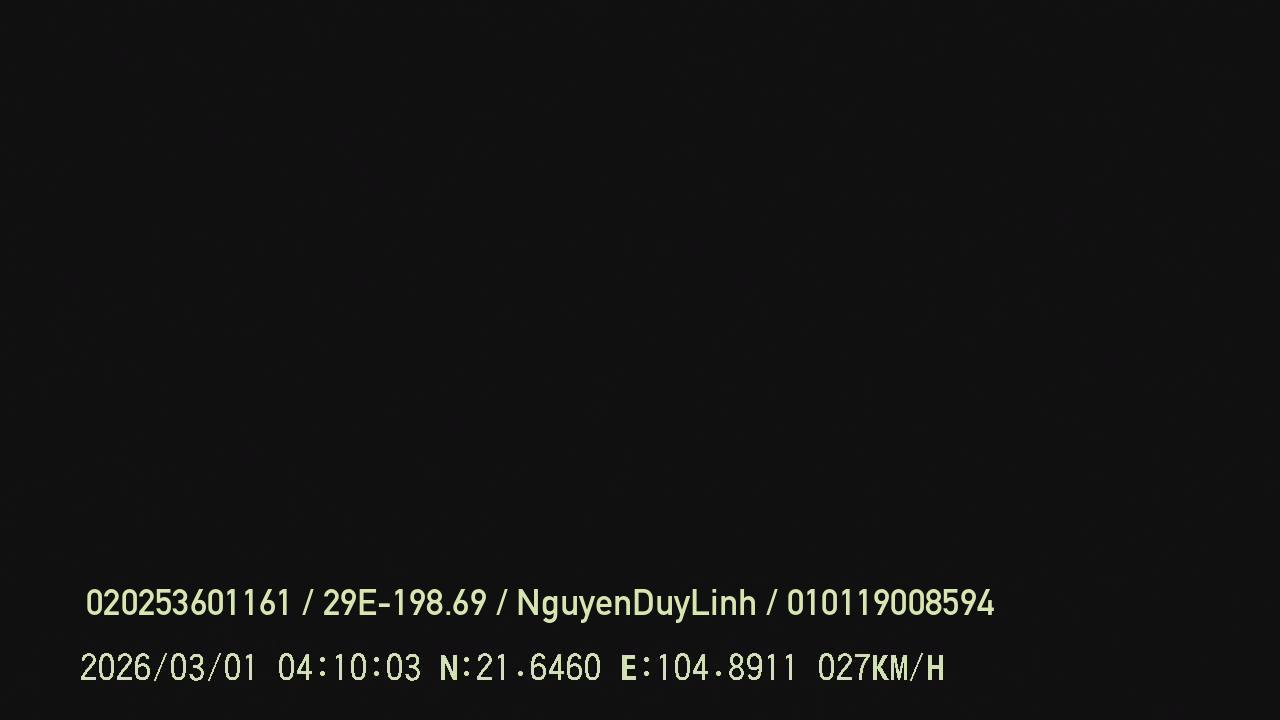The width and height of the screenshot is (1280, 720).
Task: Click the driver name NguyenDuyLinh
Action: point(636,604)
